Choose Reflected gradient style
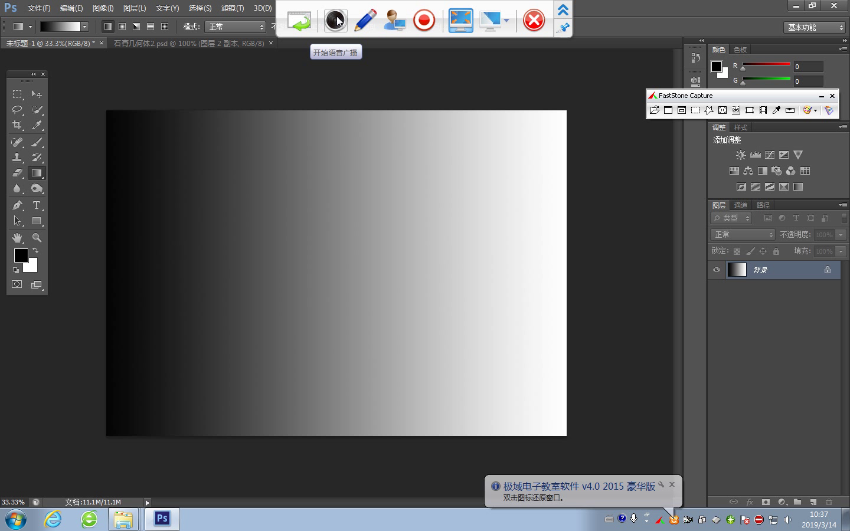Viewport: 850px width, 531px height. [151, 26]
